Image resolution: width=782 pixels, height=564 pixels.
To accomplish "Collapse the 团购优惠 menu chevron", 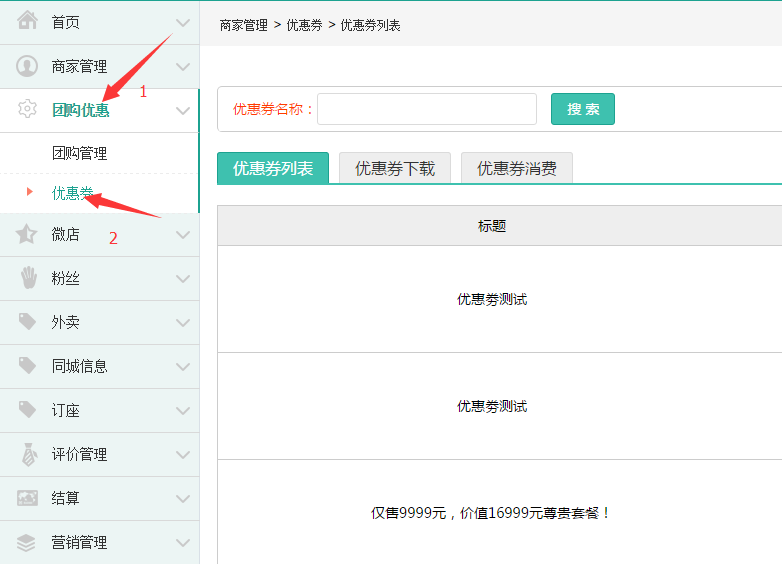I will point(183,111).
